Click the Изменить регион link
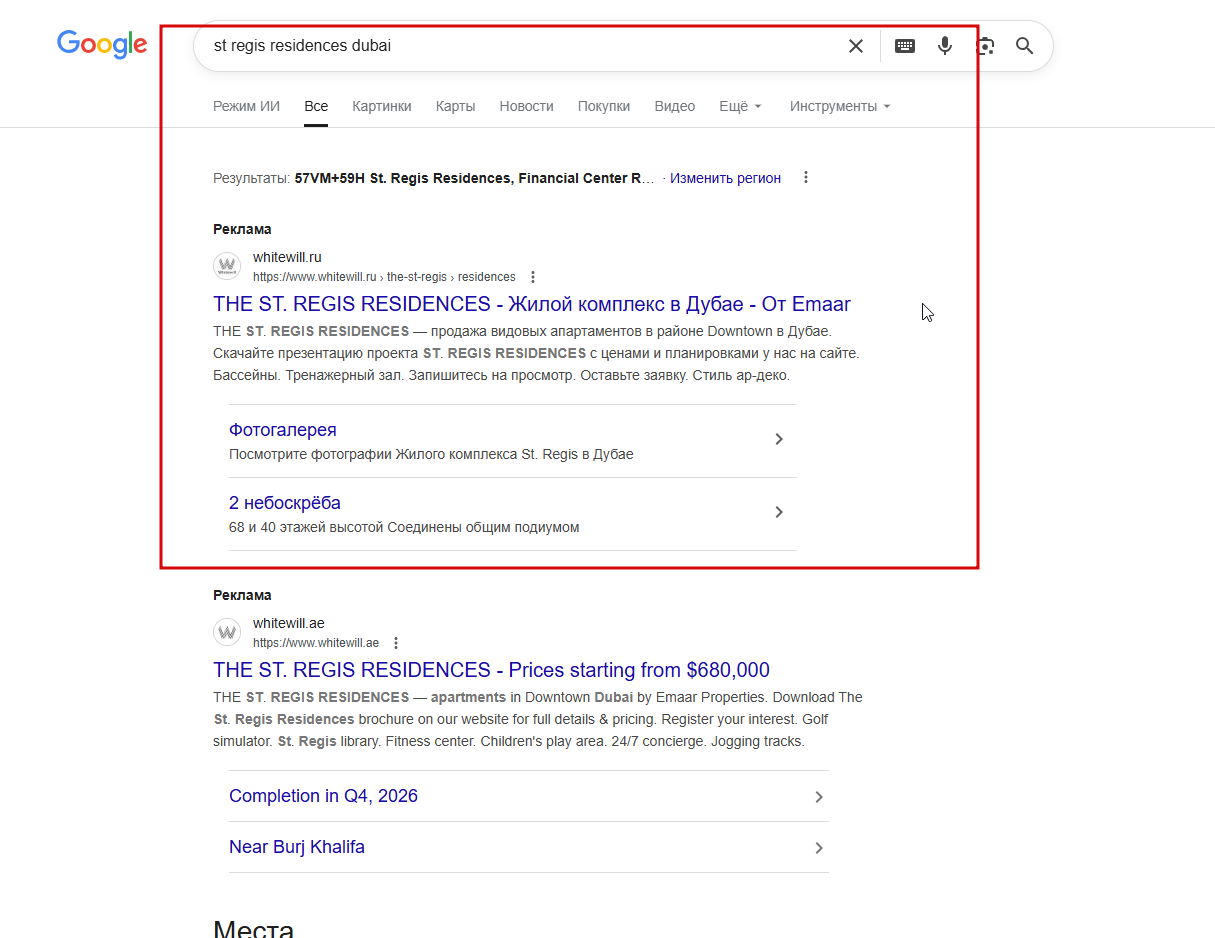1215x938 pixels. pos(725,178)
